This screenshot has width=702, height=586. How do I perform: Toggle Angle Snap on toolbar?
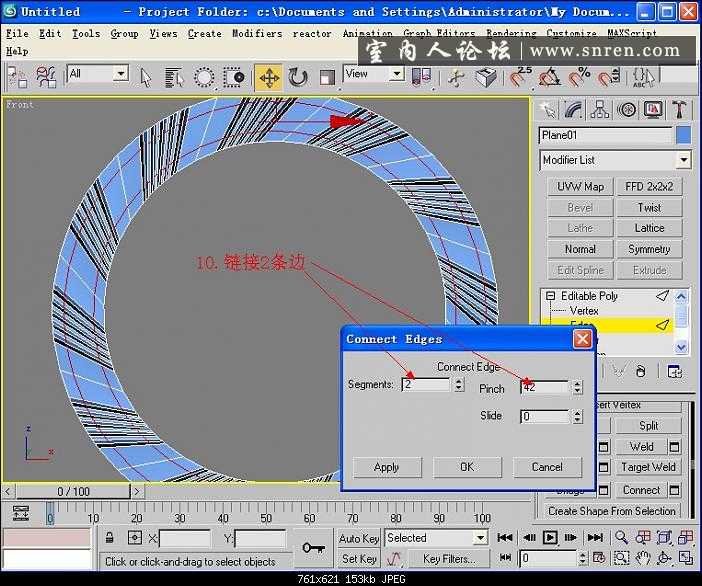pyautogui.click(x=549, y=77)
